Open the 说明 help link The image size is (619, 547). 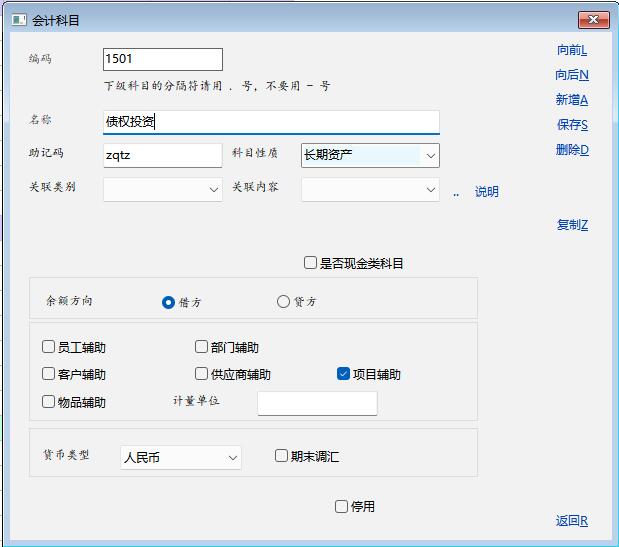486,192
